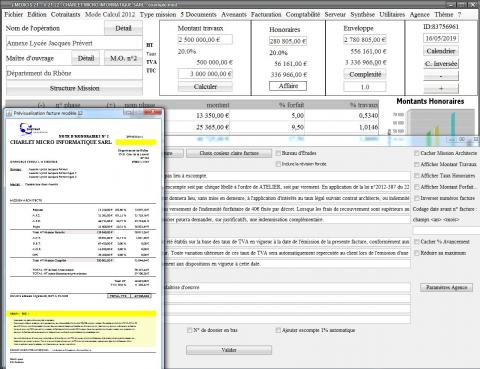Click the ID:83756961 label

441,27
